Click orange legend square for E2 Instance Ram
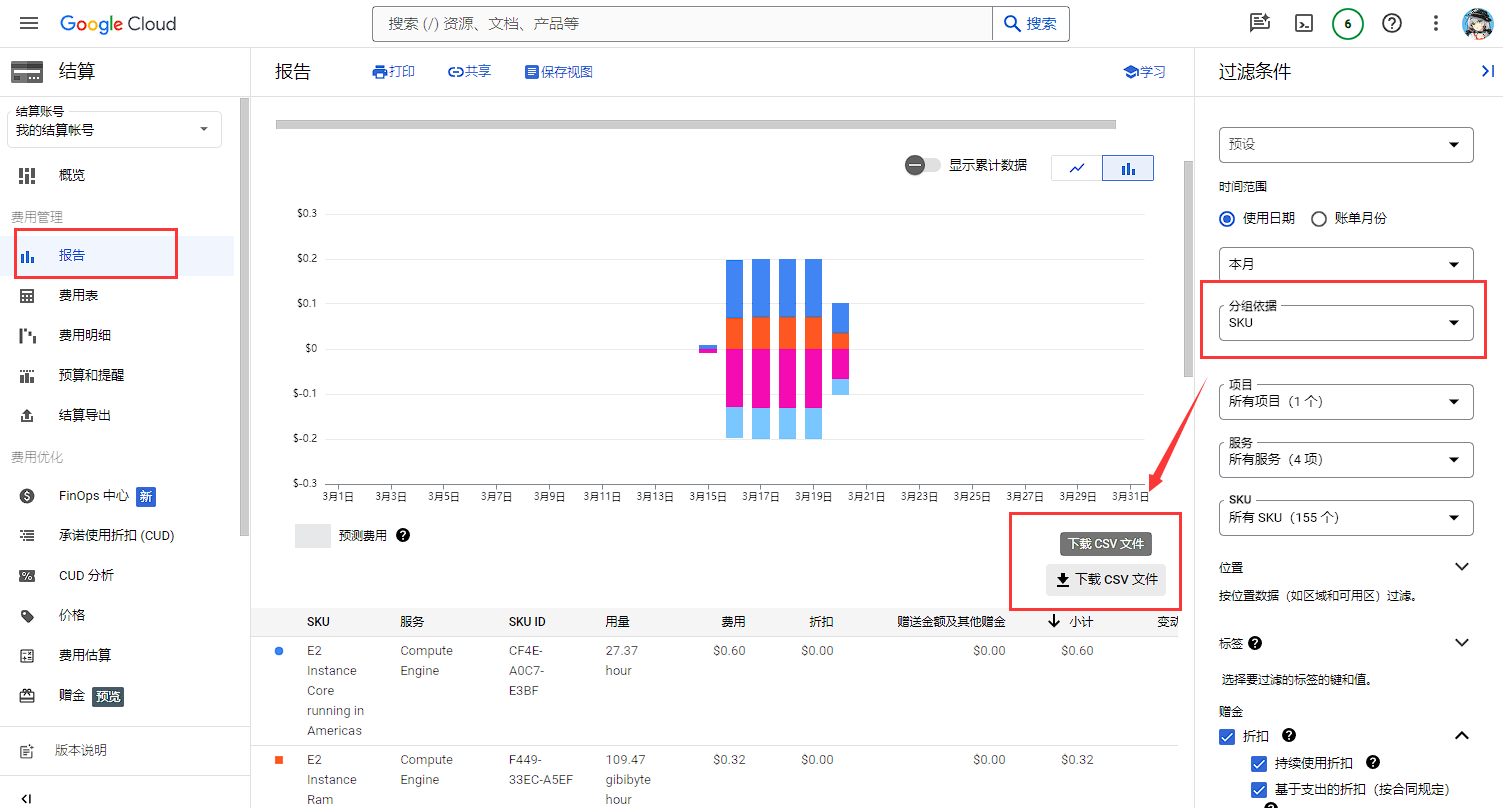 click(279, 760)
